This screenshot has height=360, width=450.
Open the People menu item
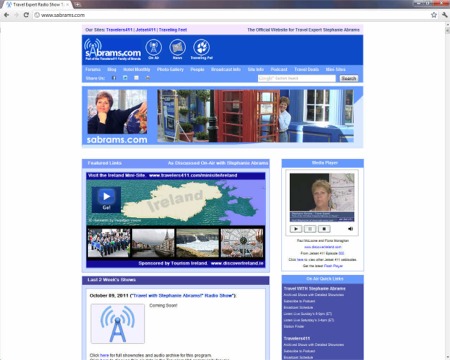tap(197, 69)
